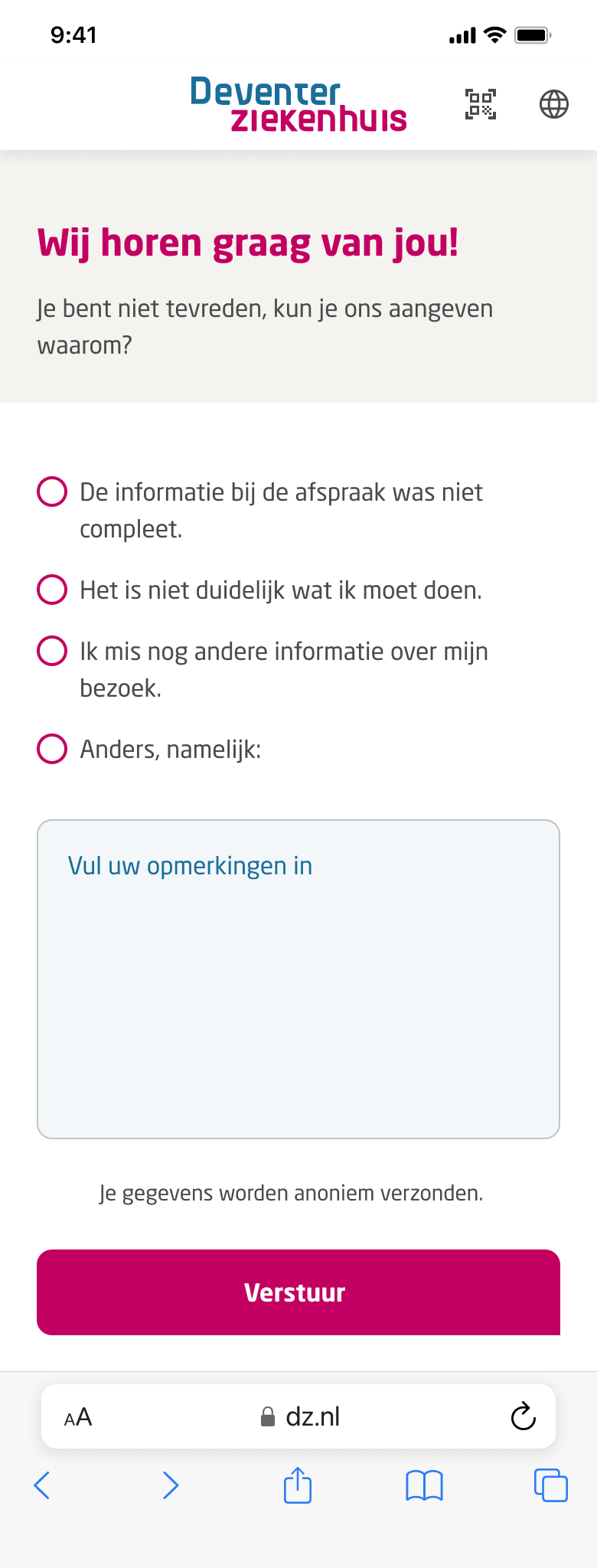Select the 'Anders, namelijk:' radio button
The width and height of the screenshot is (597, 1568).
52,749
